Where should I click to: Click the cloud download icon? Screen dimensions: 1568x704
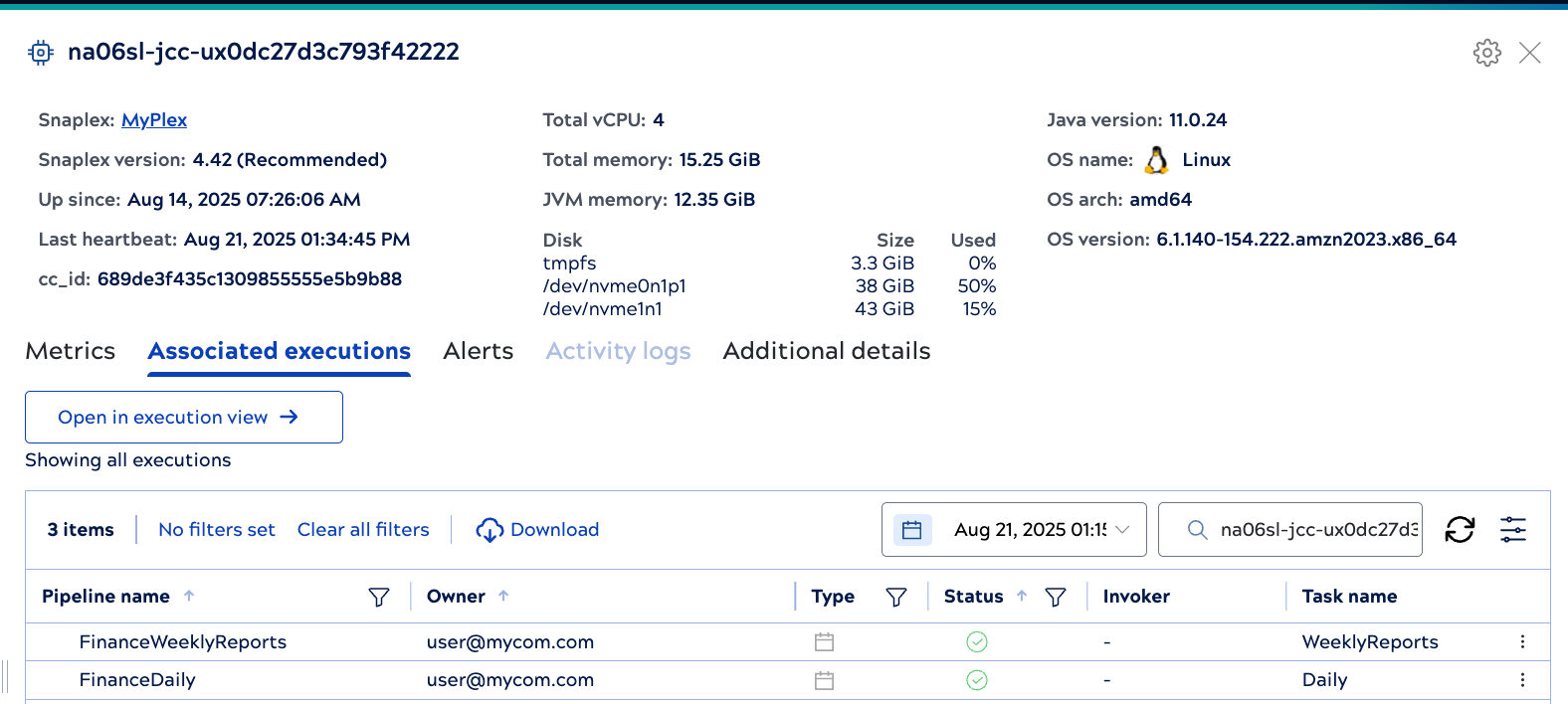490,530
